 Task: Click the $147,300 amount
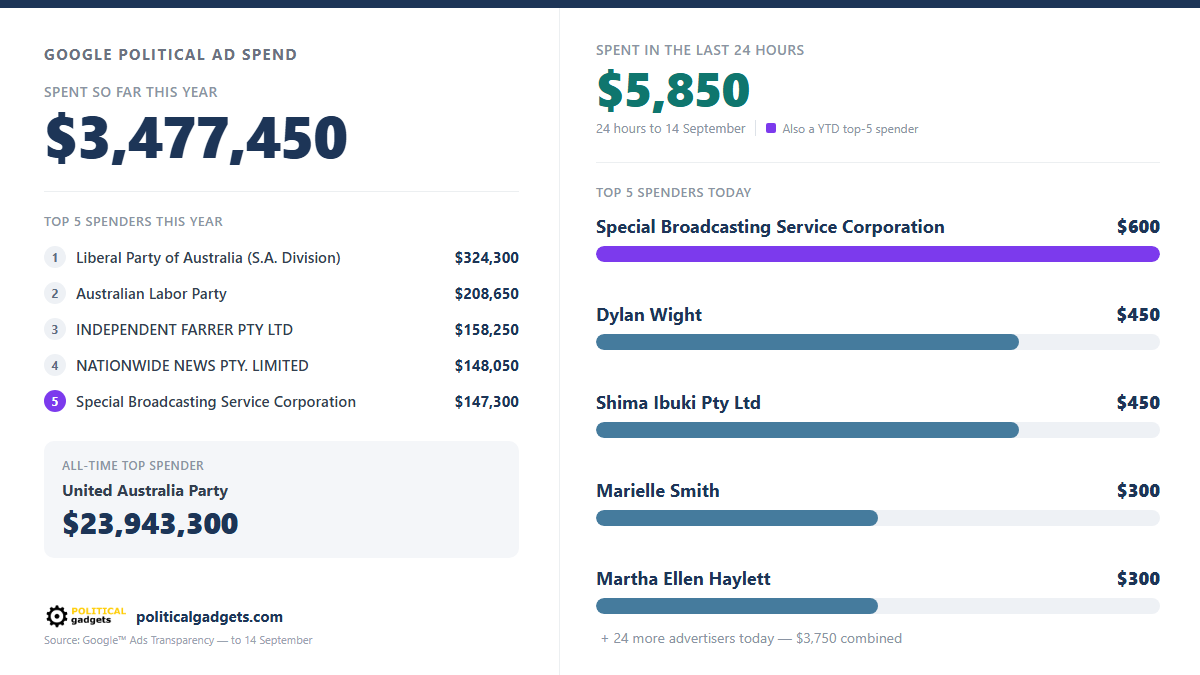487,402
